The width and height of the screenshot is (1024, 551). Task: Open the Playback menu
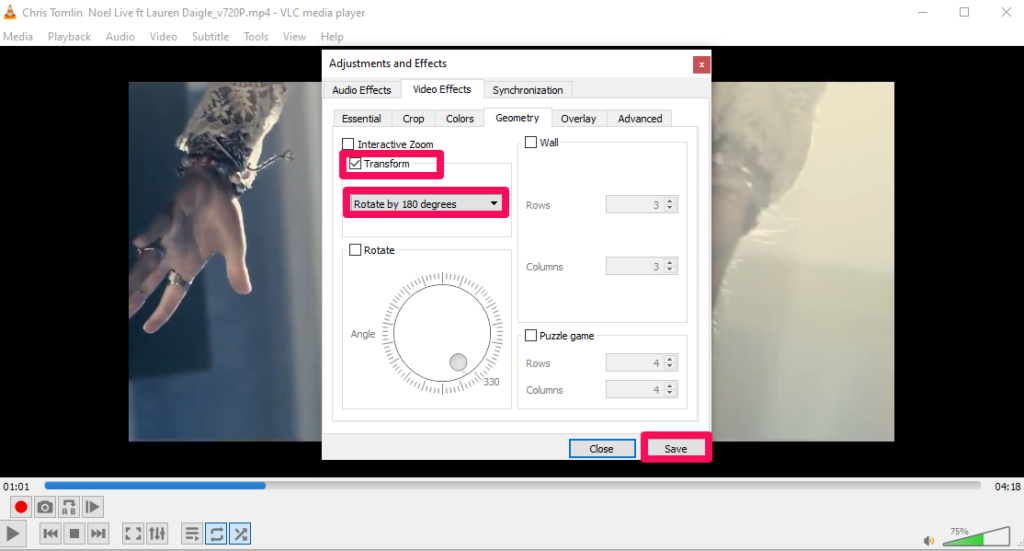pos(69,37)
